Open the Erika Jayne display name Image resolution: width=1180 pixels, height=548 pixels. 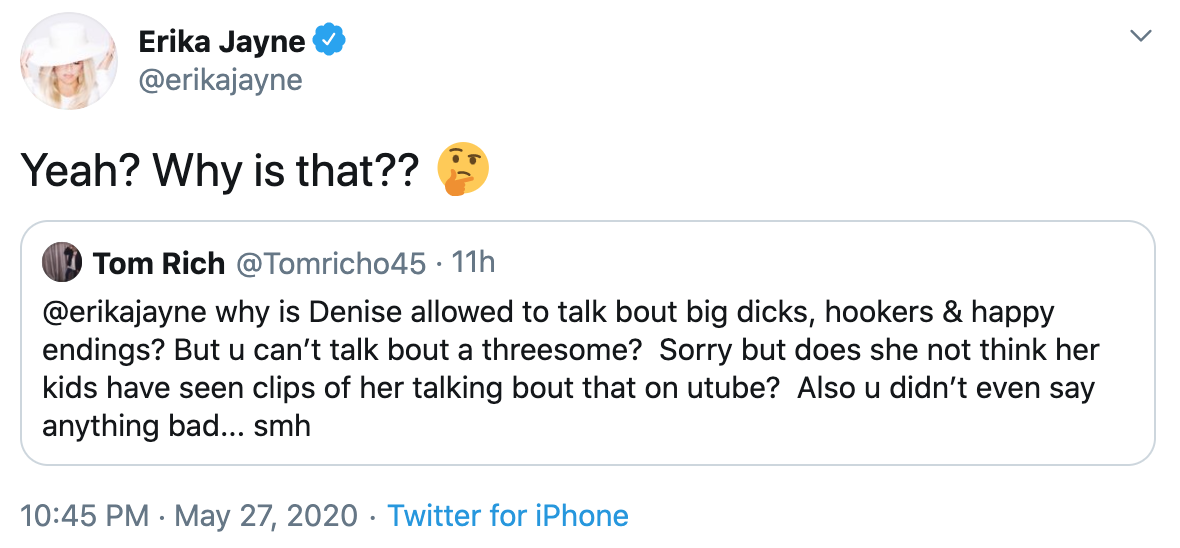click(222, 42)
